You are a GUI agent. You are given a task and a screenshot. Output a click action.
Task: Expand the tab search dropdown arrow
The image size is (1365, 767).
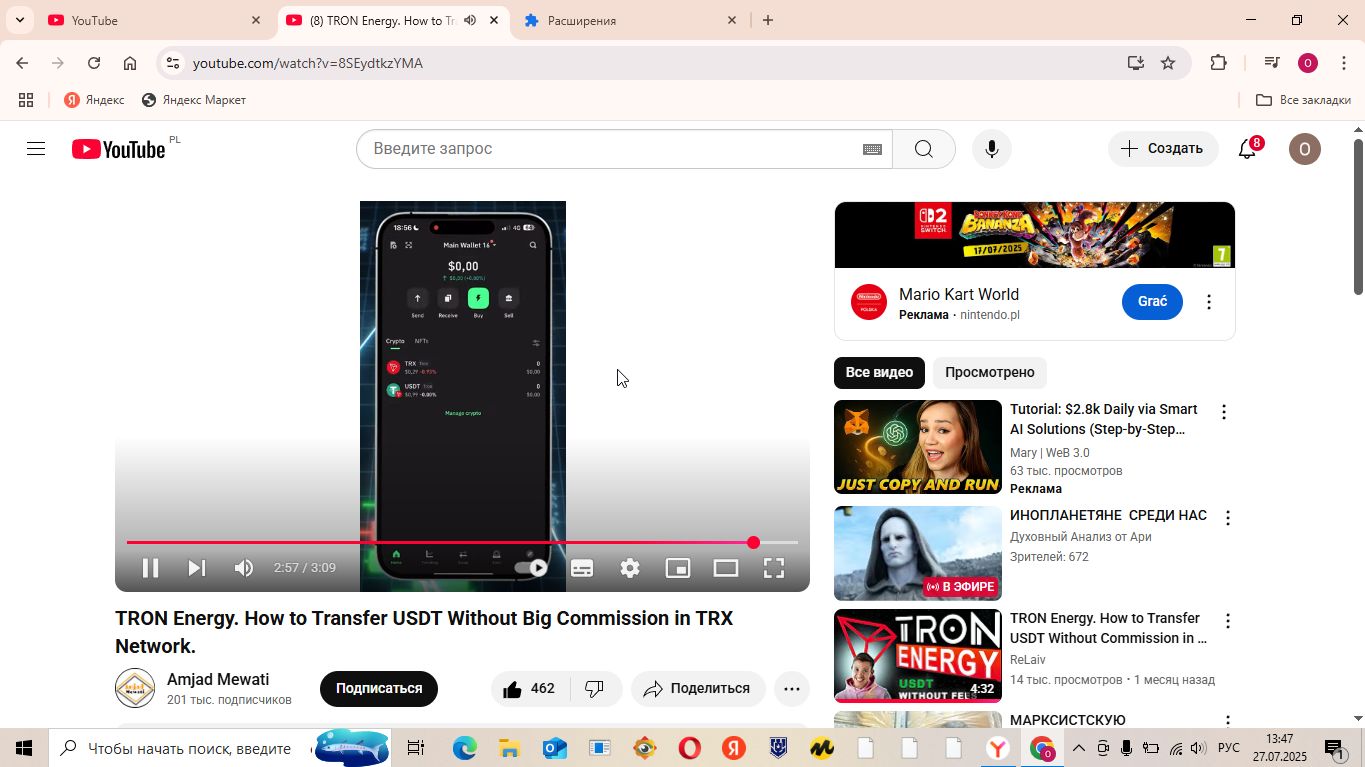pos(19,20)
